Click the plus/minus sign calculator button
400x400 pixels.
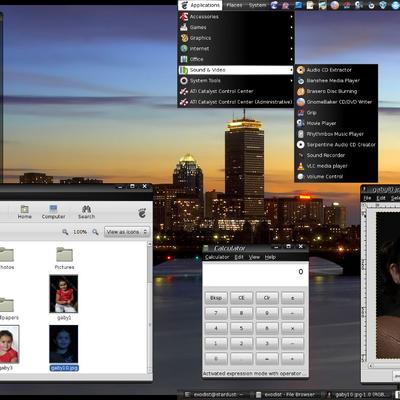click(x=292, y=298)
